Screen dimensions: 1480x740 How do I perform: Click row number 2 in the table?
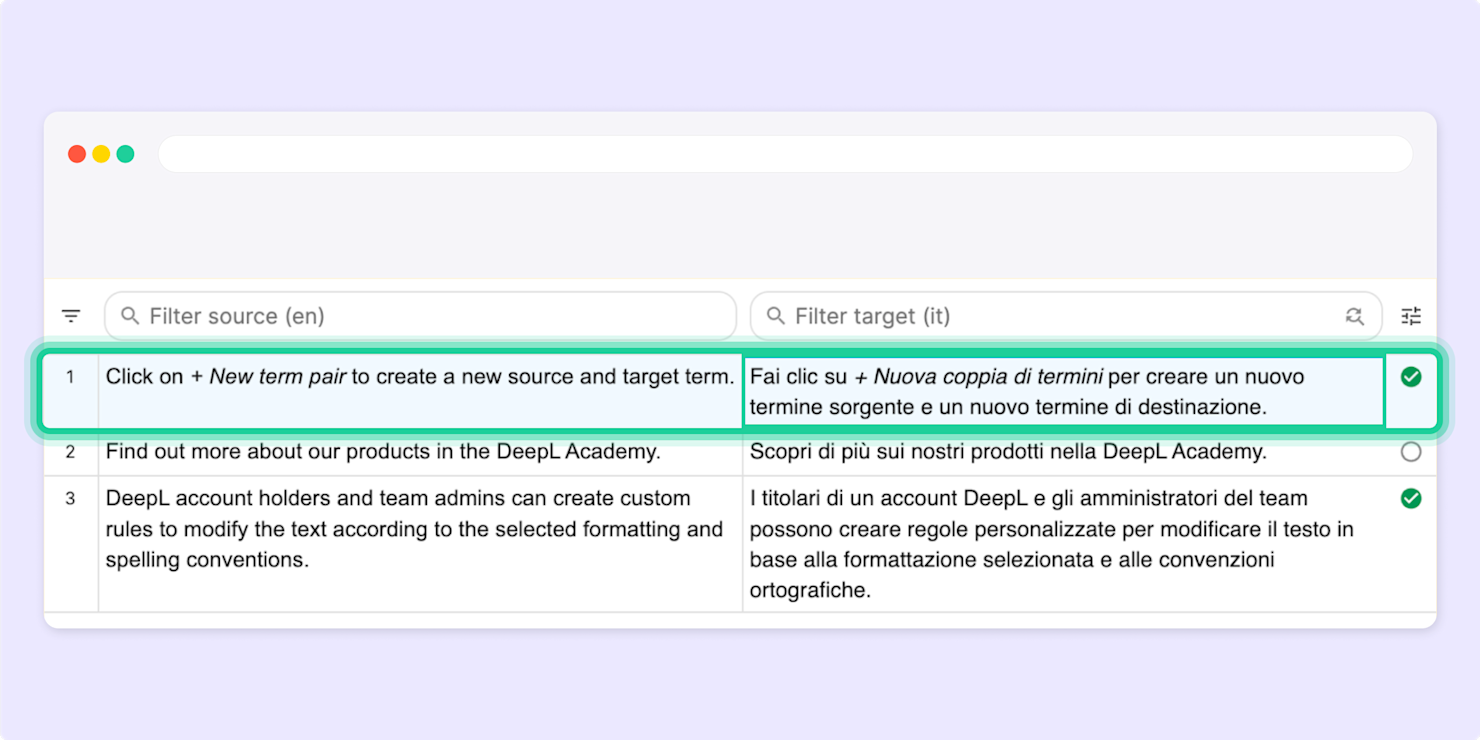point(71,451)
